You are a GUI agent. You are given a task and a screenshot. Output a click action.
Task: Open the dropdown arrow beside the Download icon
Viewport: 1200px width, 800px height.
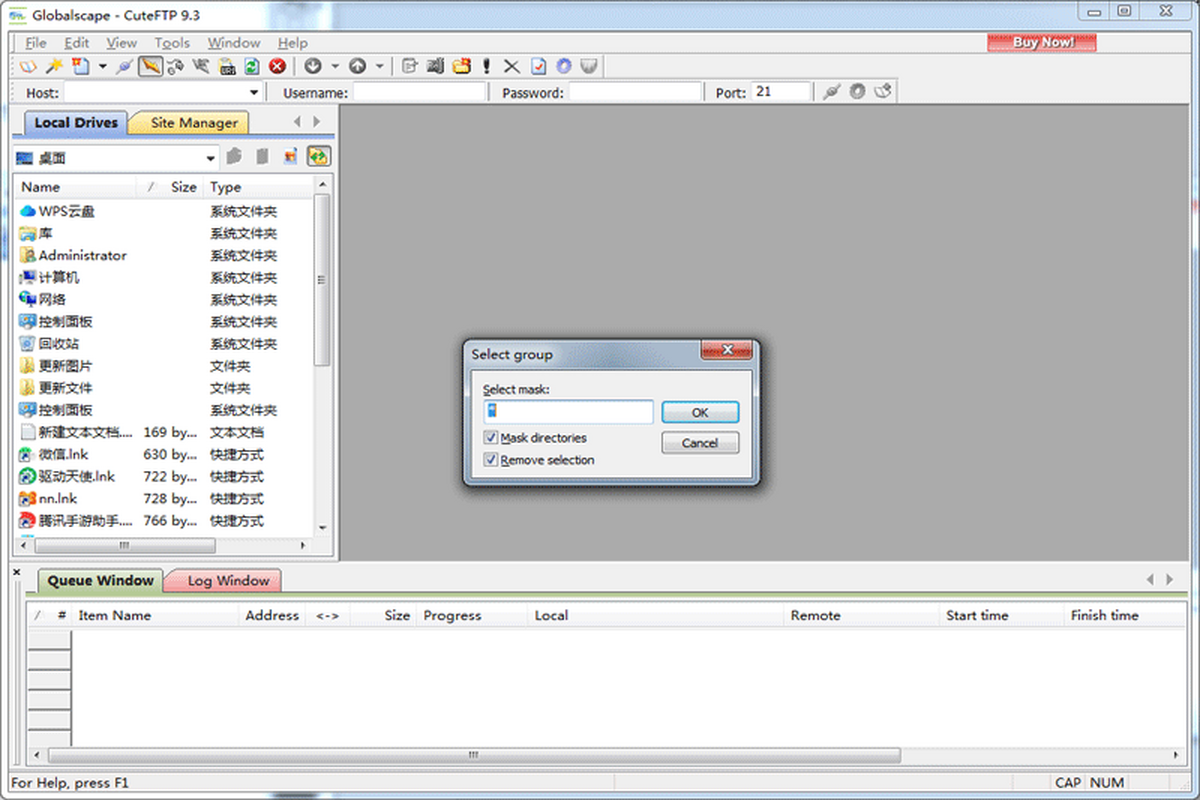click(335, 67)
